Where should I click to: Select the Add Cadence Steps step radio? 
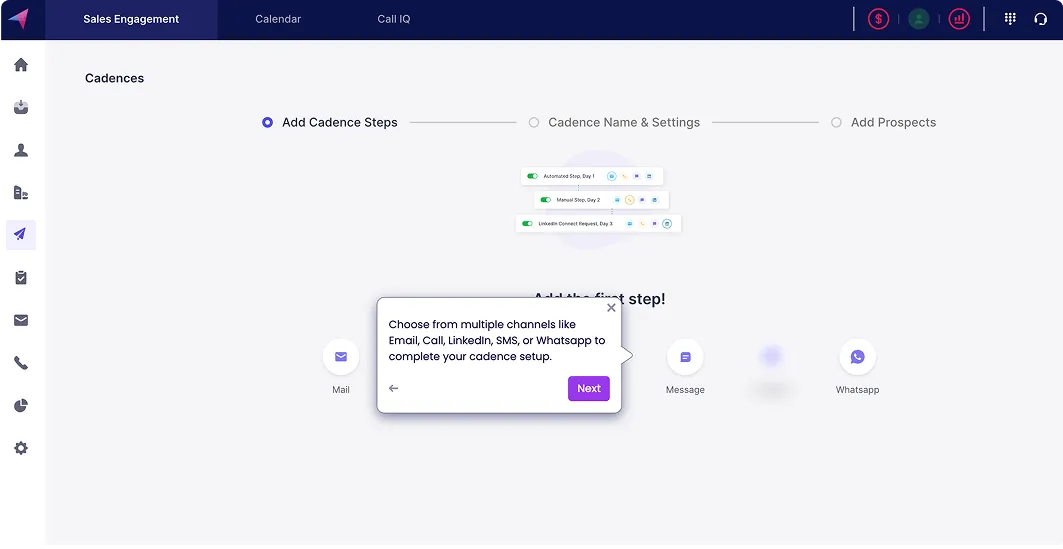pyautogui.click(x=268, y=123)
